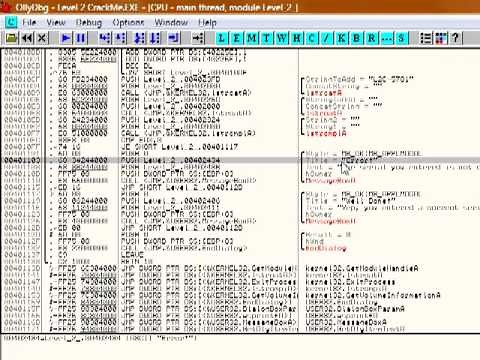This screenshot has height=360, width=480.
Task: Show the Memory map with M button
Action: click(251, 38)
